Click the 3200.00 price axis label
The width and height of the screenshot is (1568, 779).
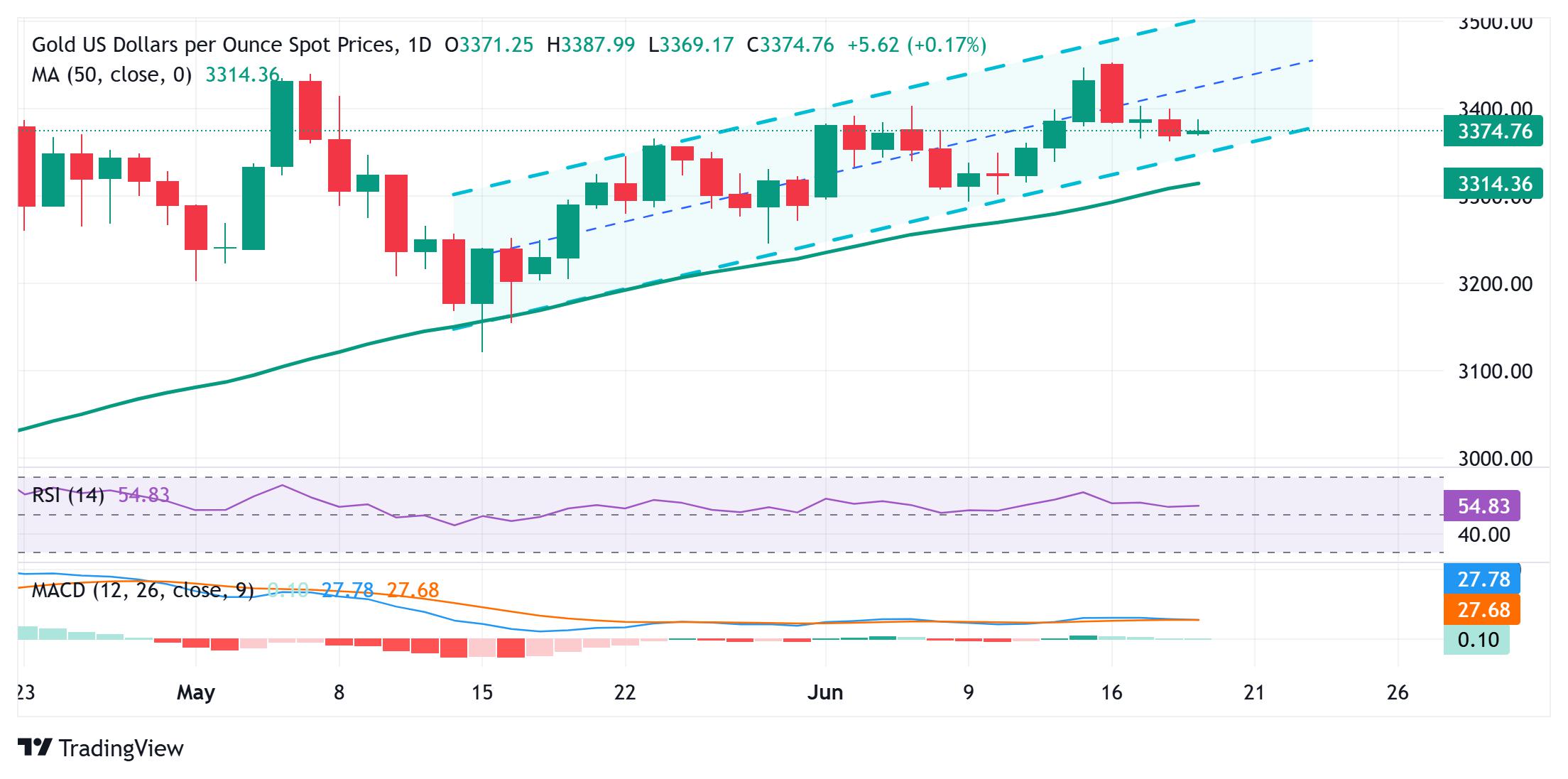click(1495, 284)
